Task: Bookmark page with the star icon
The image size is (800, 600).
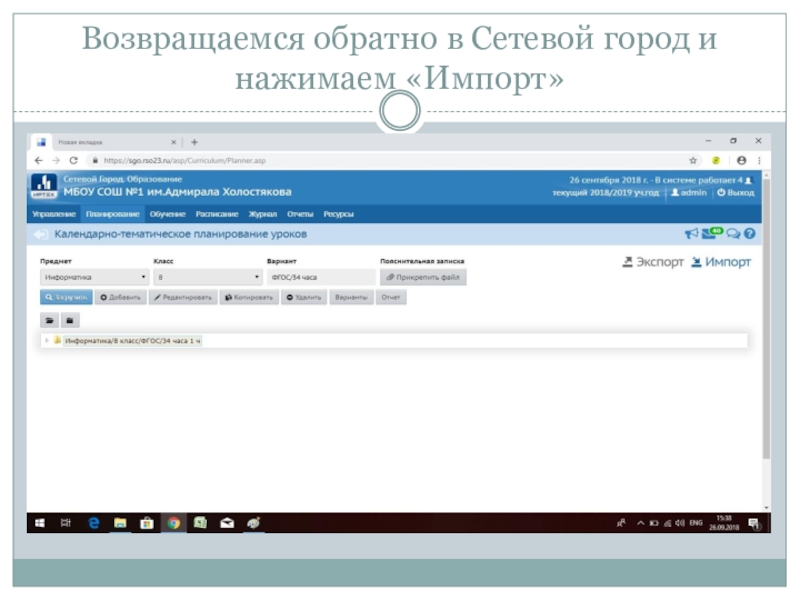Action: 693,160
